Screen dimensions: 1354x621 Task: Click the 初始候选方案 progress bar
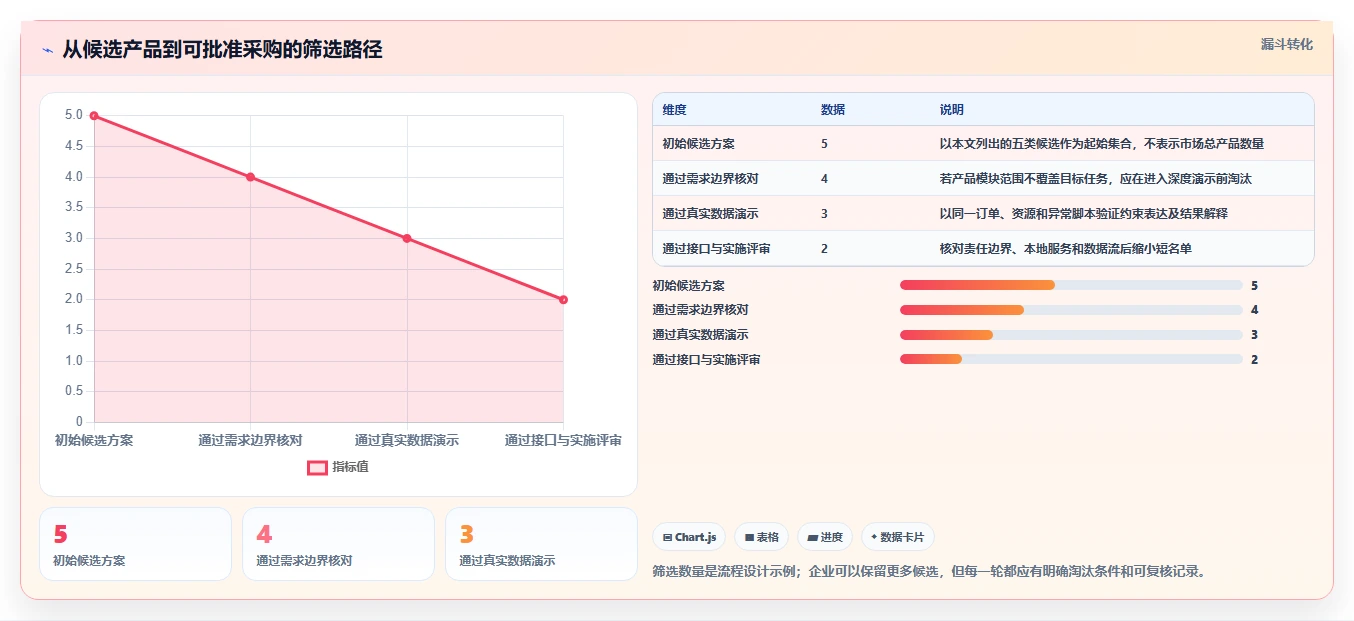coord(1071,285)
